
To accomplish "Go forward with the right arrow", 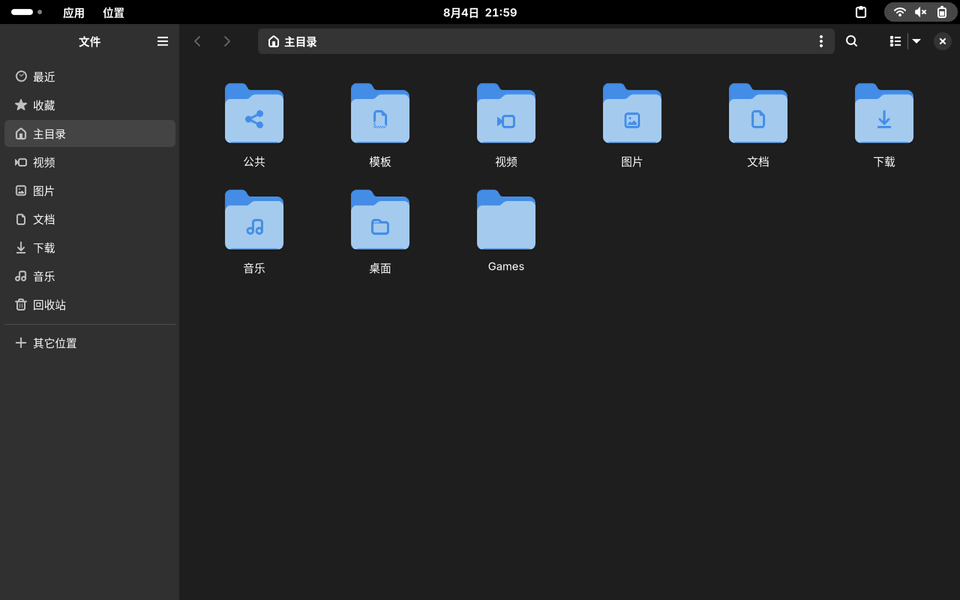I will pyautogui.click(x=227, y=41).
